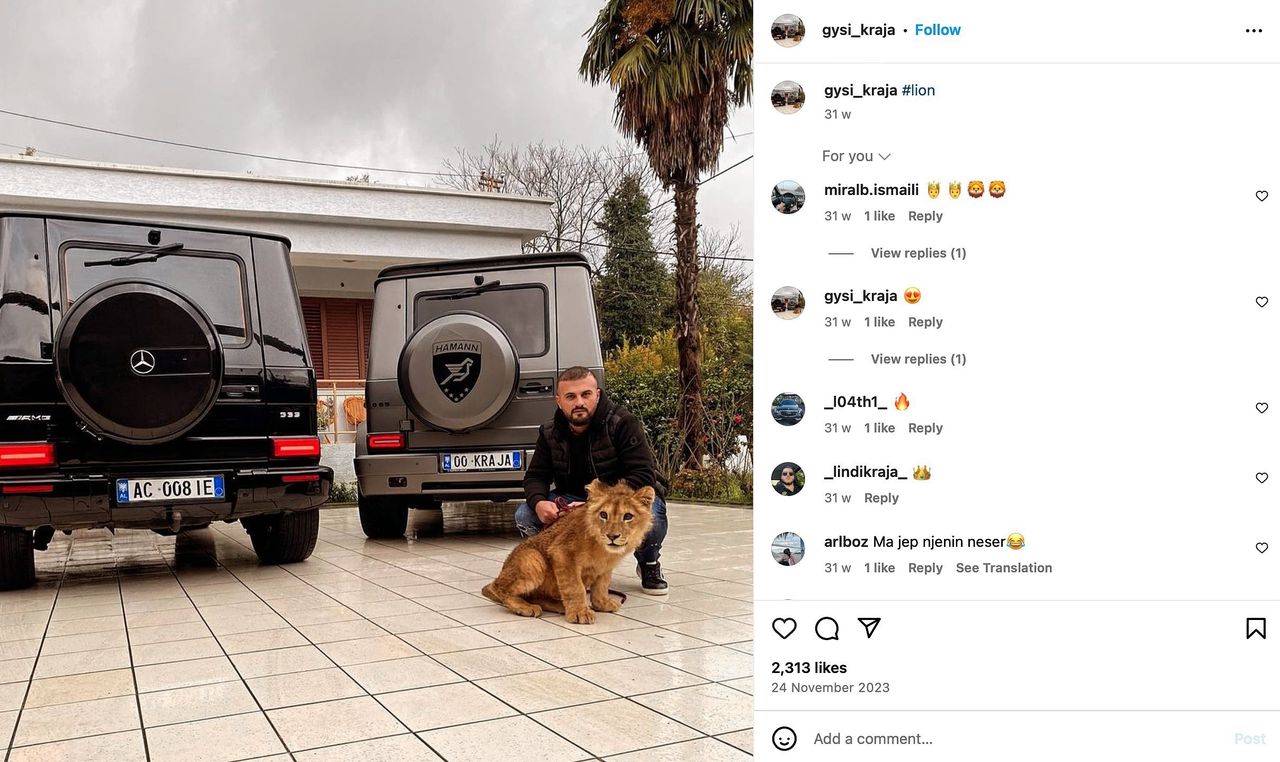View replies under gysi_kraja heart-eyes comment
1280x762 pixels.
(x=918, y=359)
